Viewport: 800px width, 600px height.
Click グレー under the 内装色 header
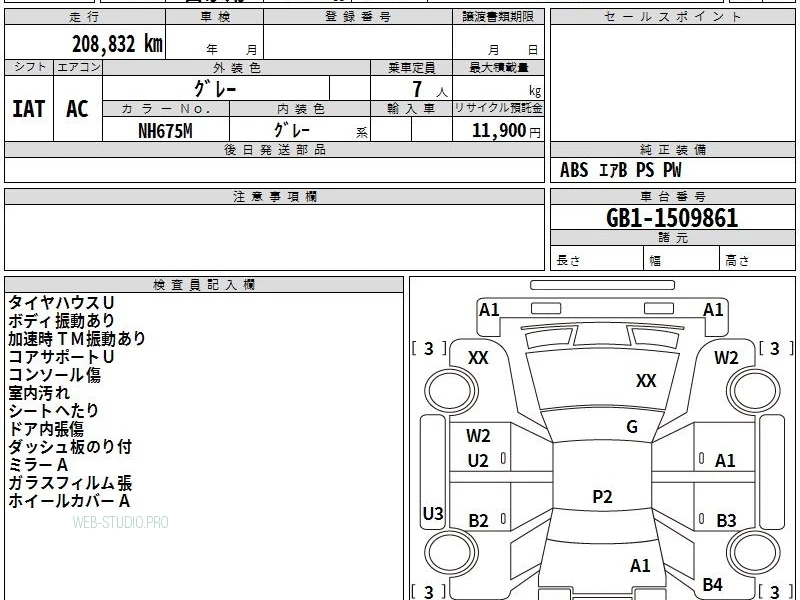(292, 130)
